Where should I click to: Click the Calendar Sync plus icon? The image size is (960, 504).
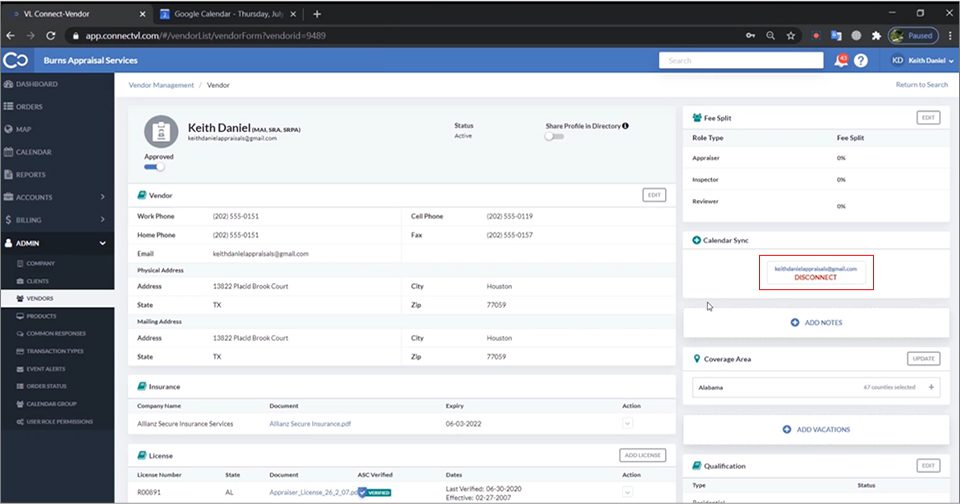click(696, 240)
